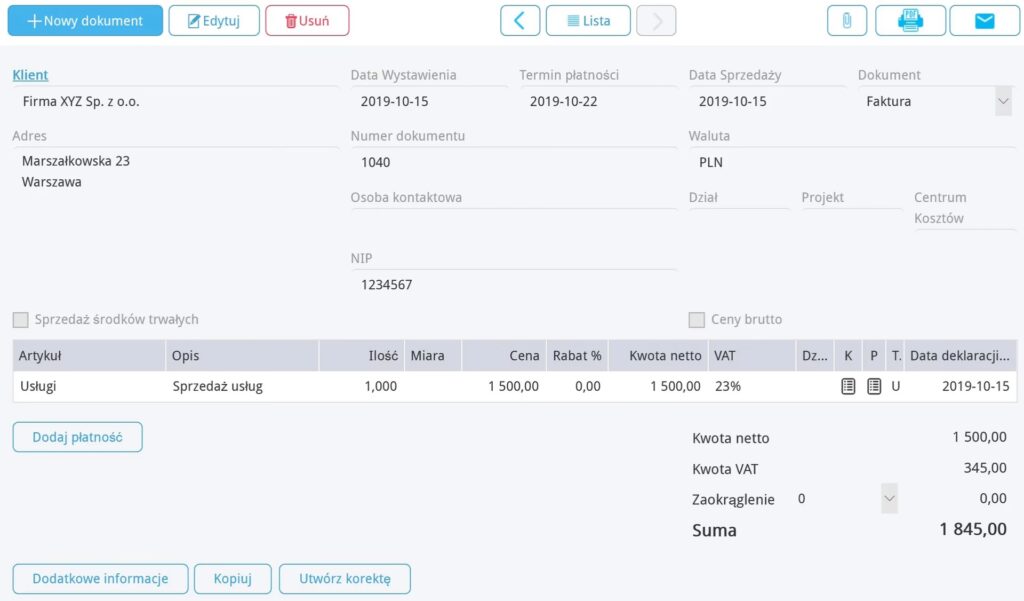Click Edytuj to edit invoice
Viewport: 1024px width, 601px height.
click(214, 20)
